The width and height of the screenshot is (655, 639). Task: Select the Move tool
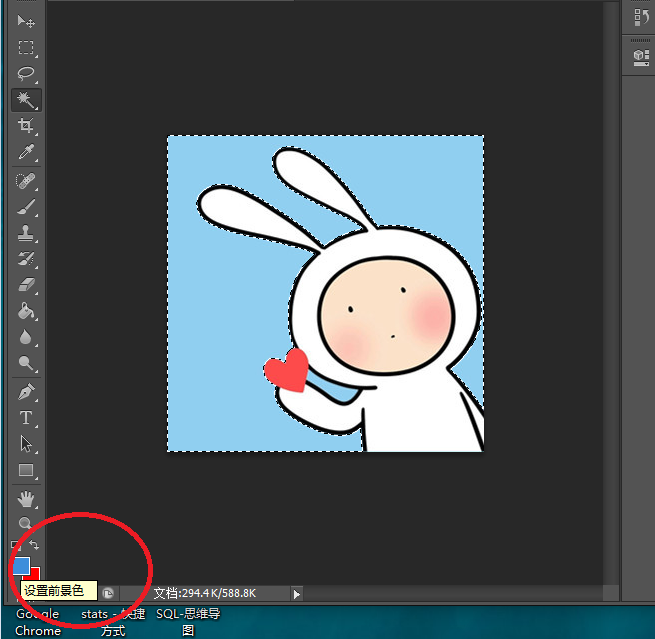tap(26, 21)
